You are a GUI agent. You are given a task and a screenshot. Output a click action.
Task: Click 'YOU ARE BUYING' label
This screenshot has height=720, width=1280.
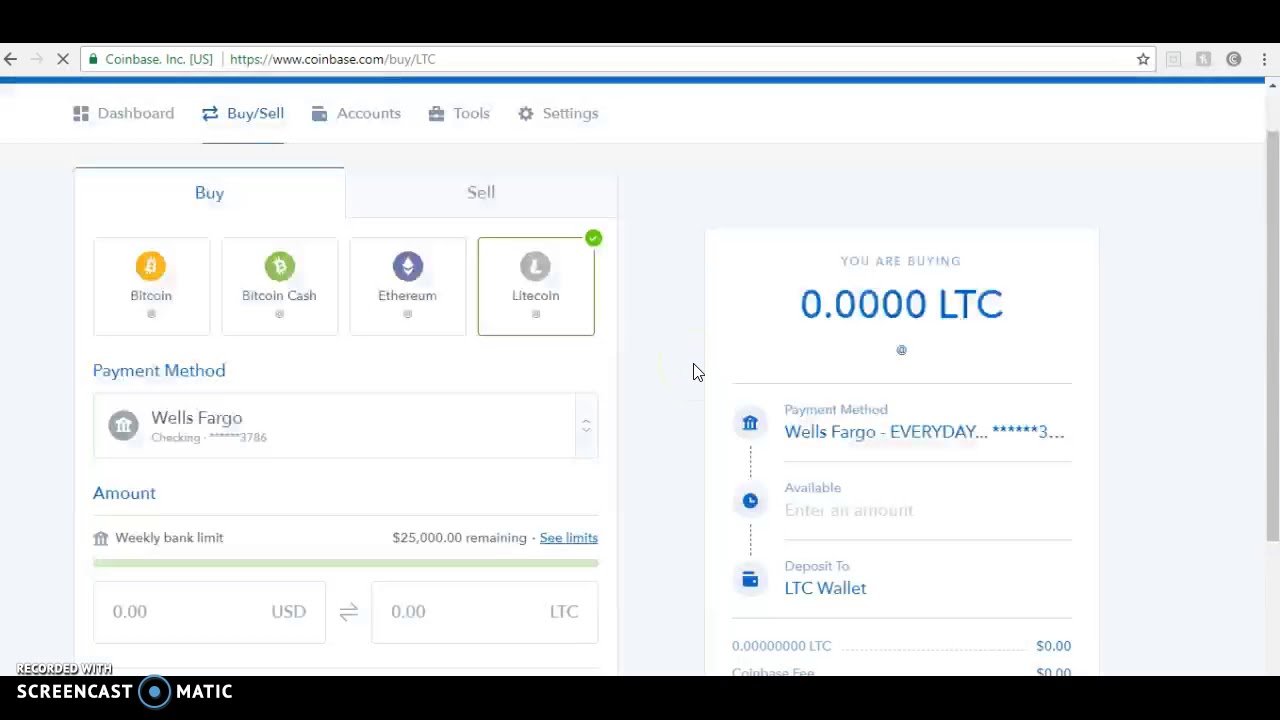click(x=900, y=261)
